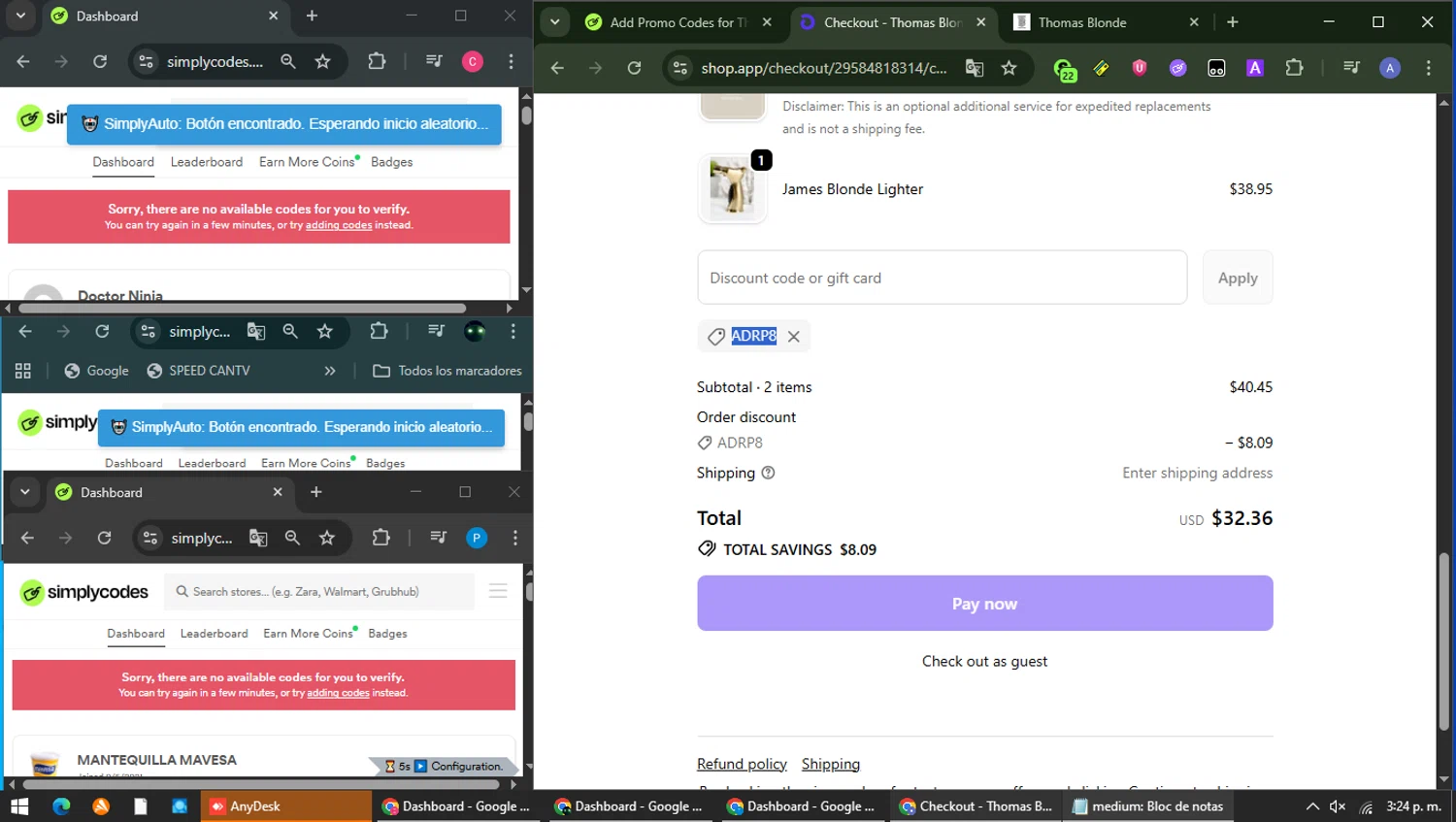
Task: Open the medium: Bloc de notas taskbar item
Action: pos(1147,806)
